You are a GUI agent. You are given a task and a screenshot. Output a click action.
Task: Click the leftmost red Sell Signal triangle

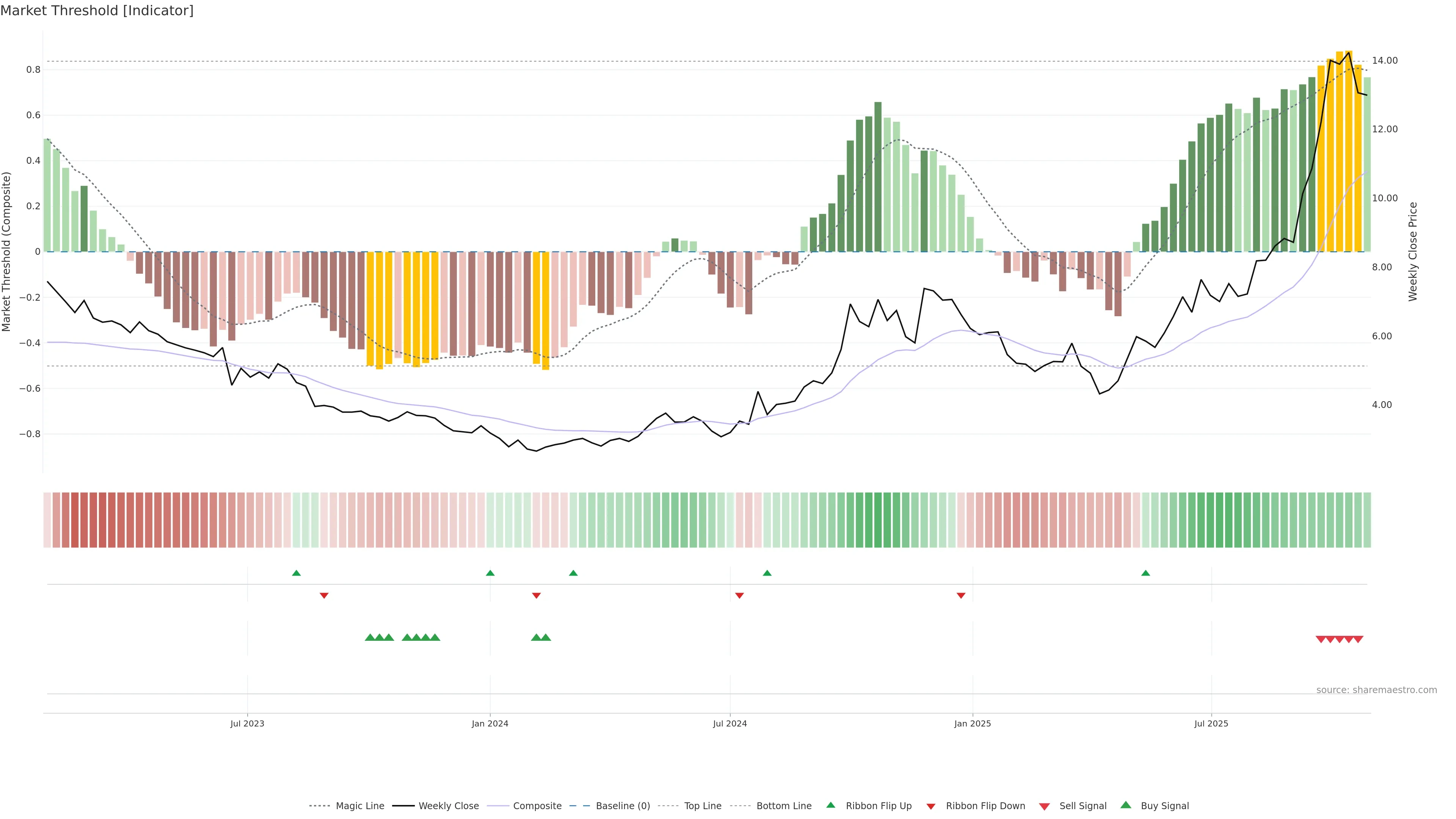pos(1321,639)
